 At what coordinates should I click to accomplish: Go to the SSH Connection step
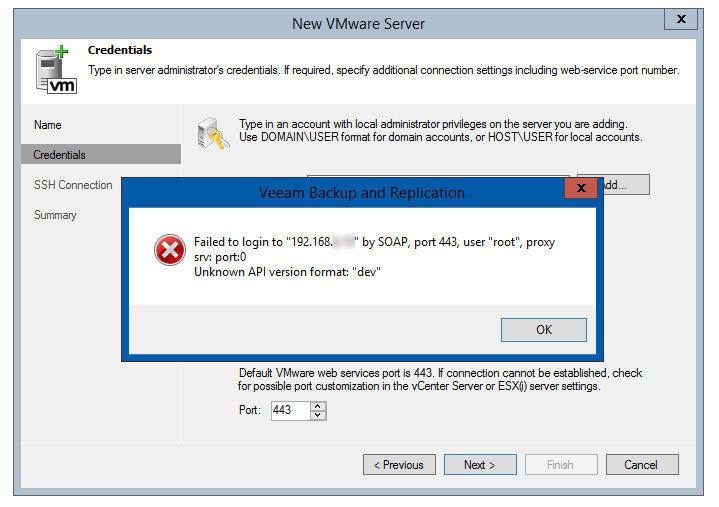73,185
